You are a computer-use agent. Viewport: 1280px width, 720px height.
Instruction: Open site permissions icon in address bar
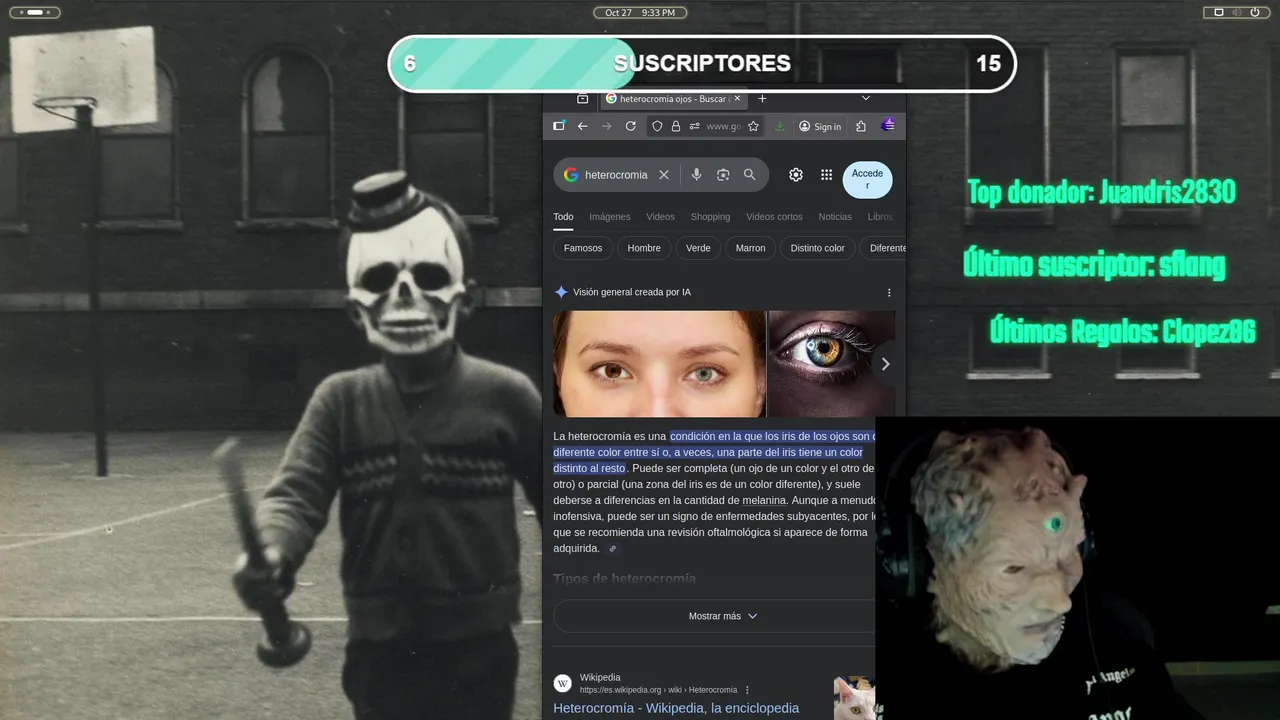[x=694, y=126]
